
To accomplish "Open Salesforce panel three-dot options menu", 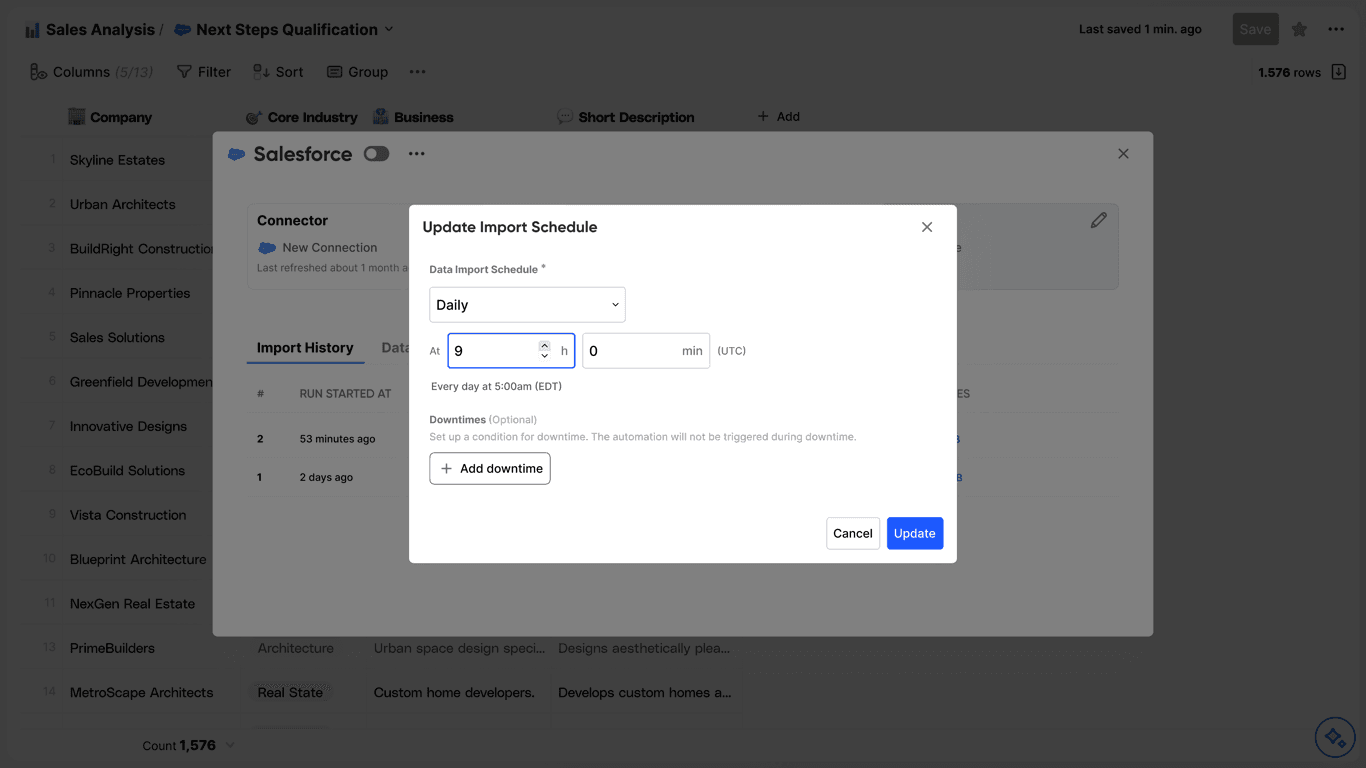I will 417,154.
